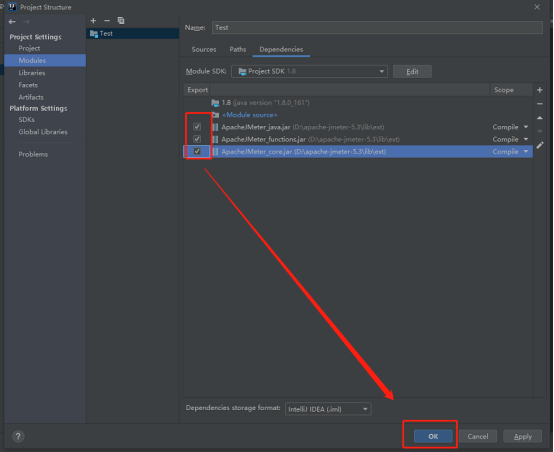Open help via question mark icon
Screen dimensions: 554x452
pos(18,436)
